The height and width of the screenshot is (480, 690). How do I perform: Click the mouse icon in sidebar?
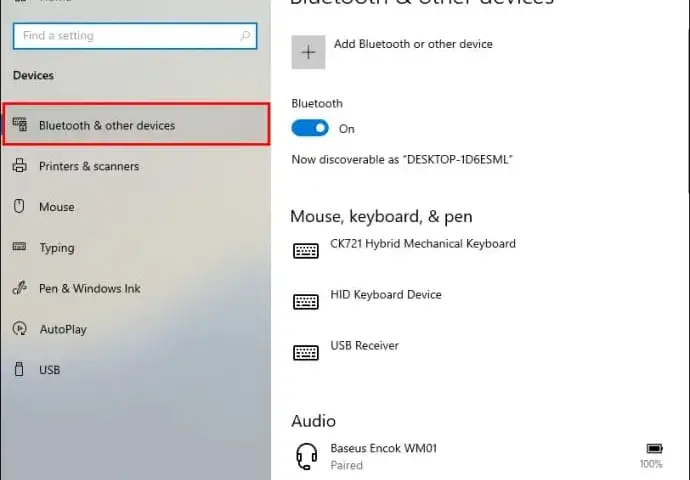(19, 206)
